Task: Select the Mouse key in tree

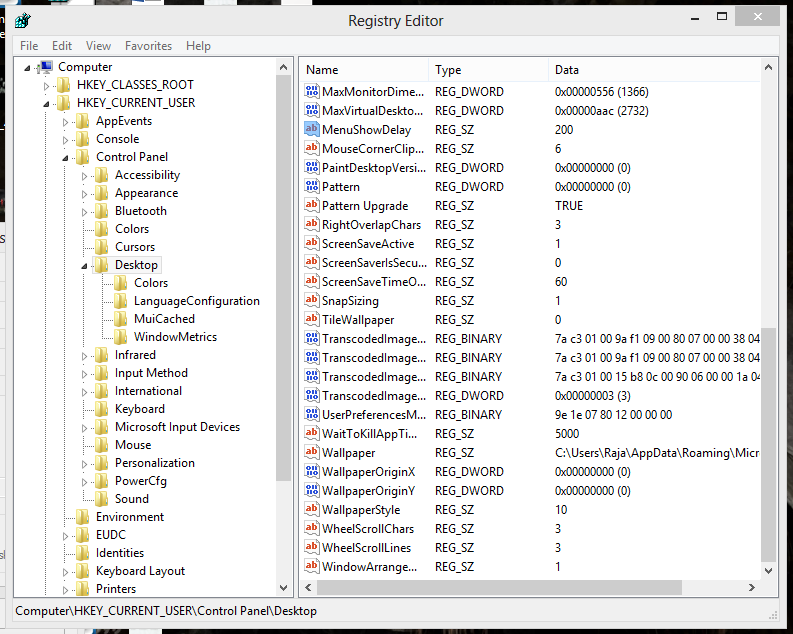Action: coord(133,445)
